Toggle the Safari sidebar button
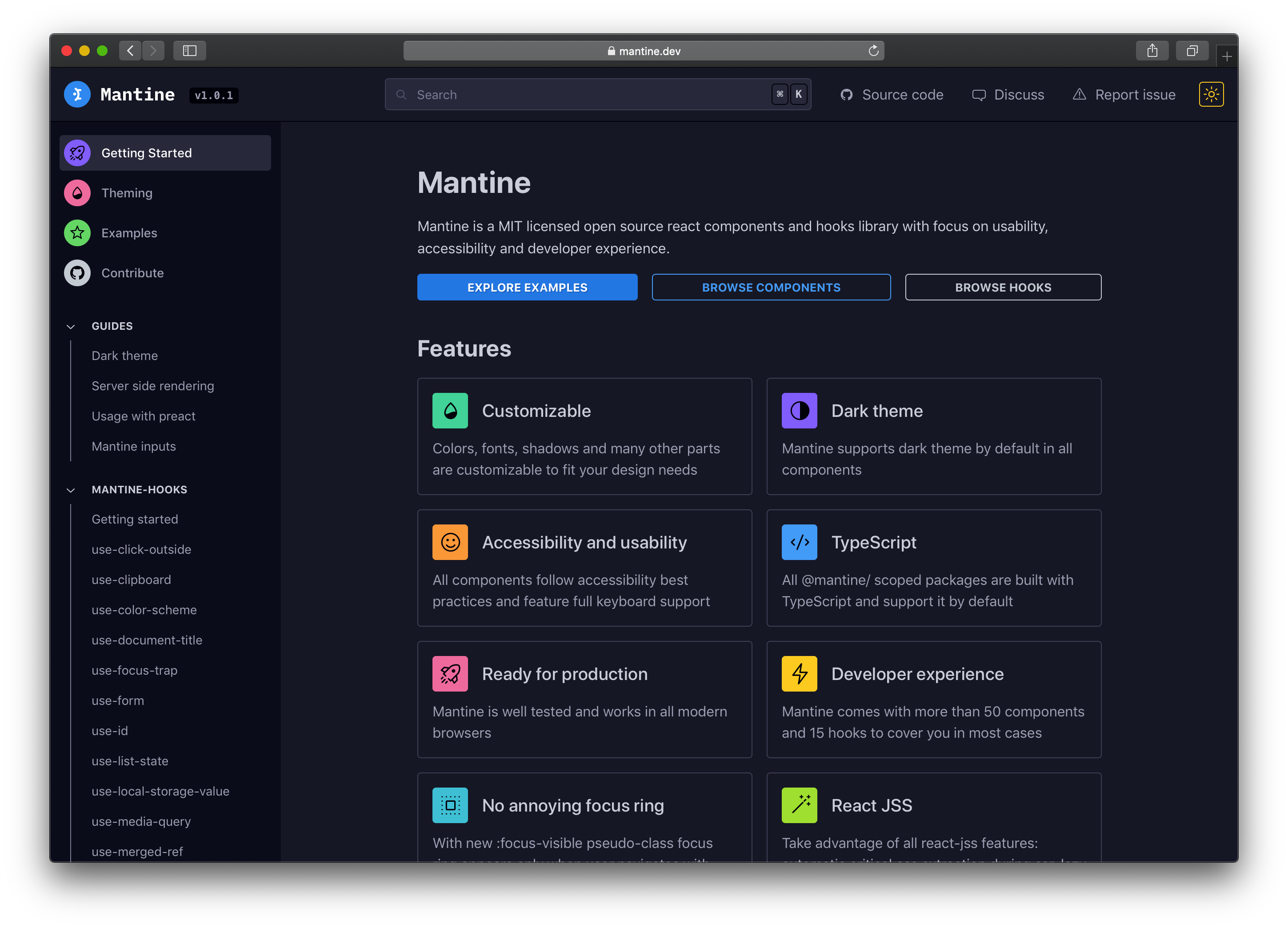Viewport: 1288px width, 928px height. pos(190,51)
